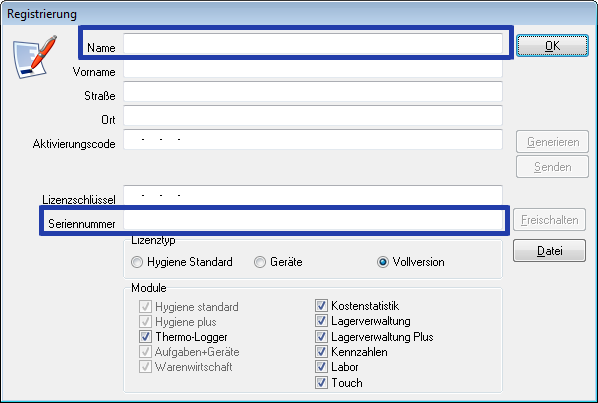Select the Geräte license type

point(260,262)
